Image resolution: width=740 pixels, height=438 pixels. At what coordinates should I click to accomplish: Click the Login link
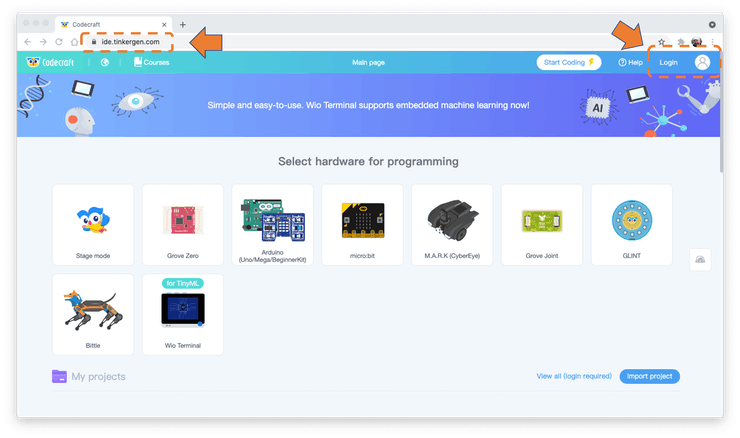(668, 62)
